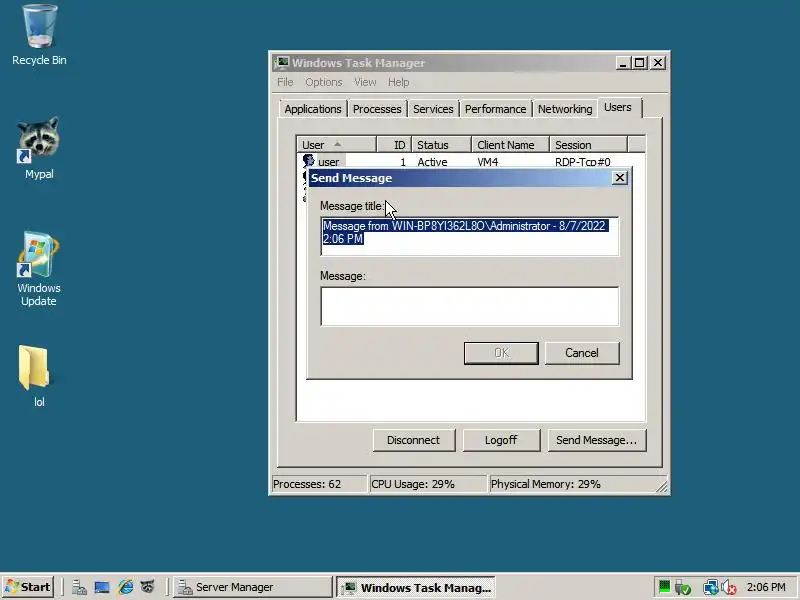
Task: Minimize the Windows Task Manager window
Action: (x=622, y=63)
